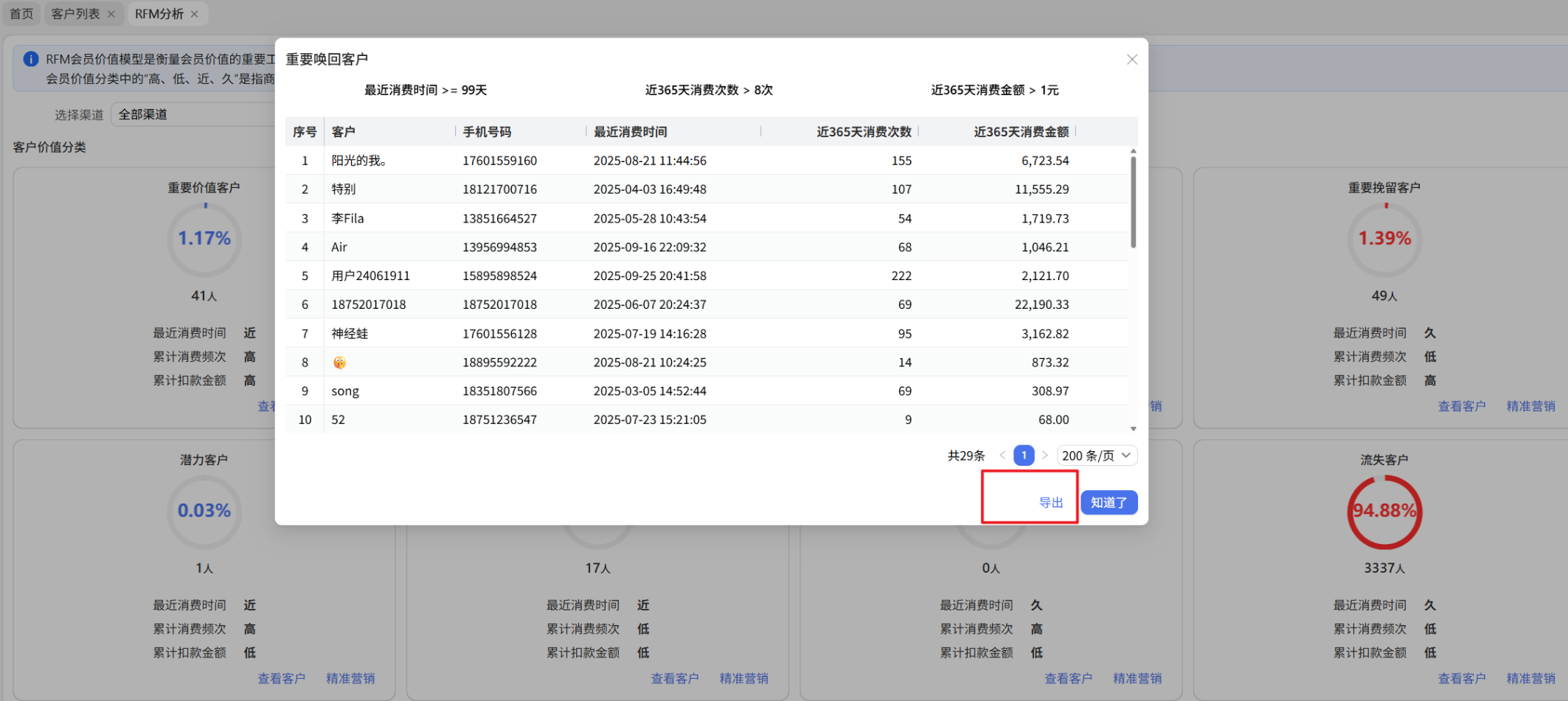Open 查看客户 link in 重要挽留客户 card

(x=1462, y=406)
